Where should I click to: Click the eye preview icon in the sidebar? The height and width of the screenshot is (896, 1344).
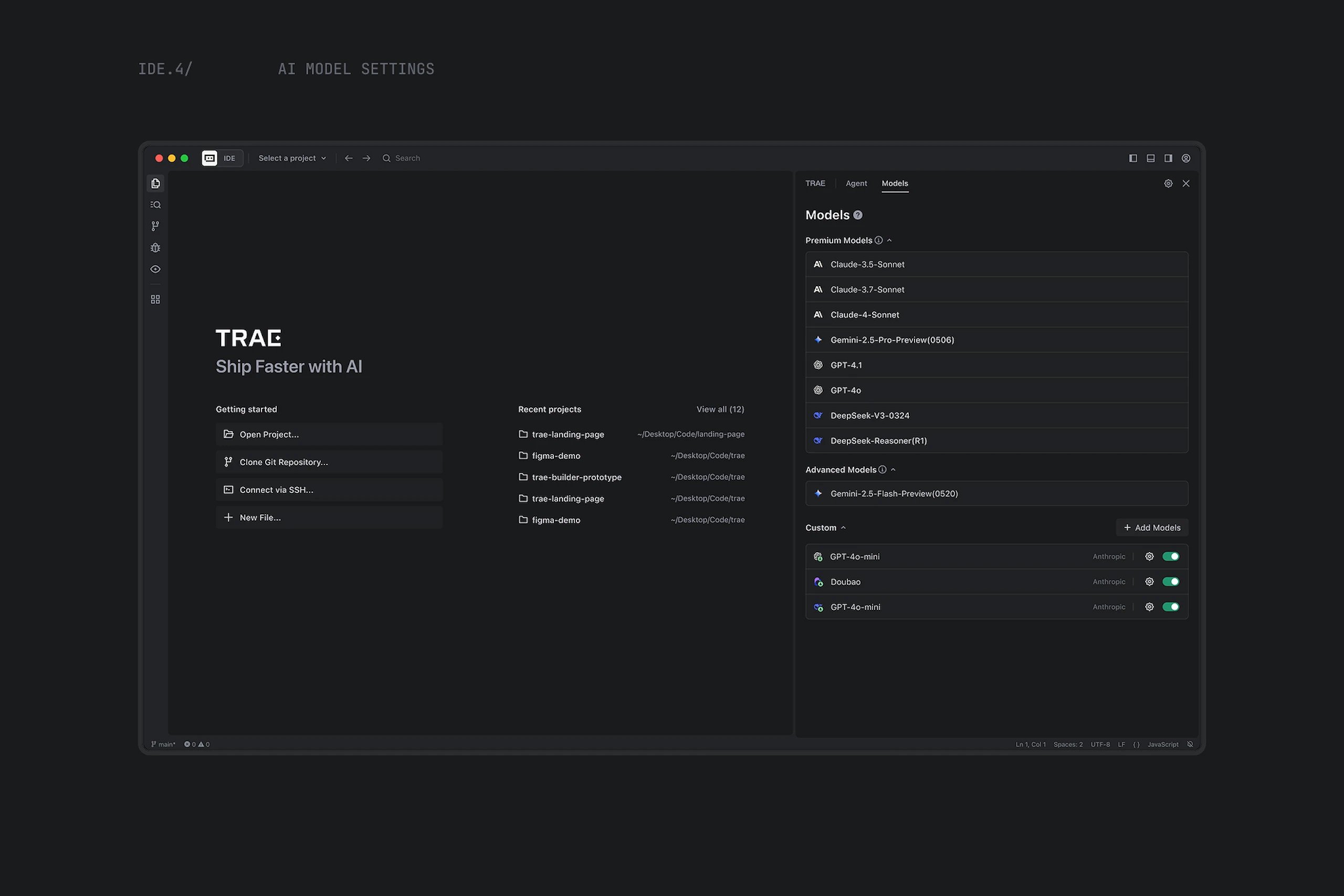(155, 269)
